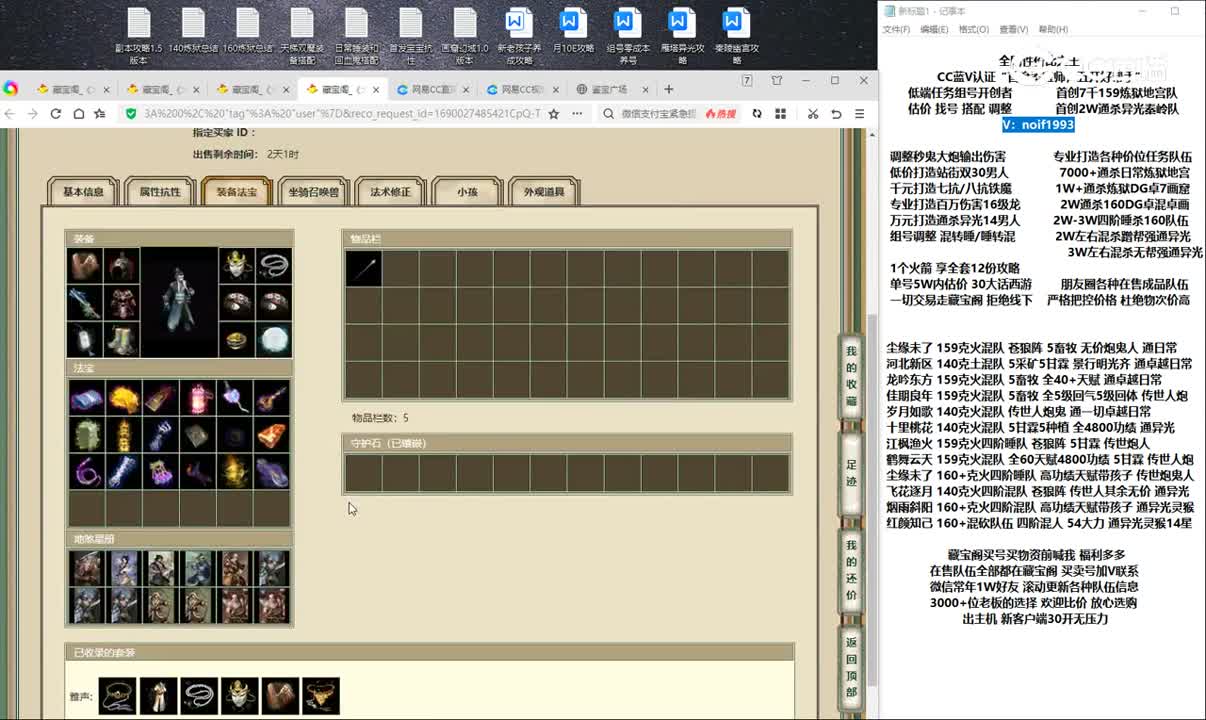Open the browser extensions grid icon
The height and width of the screenshot is (720, 1206).
(x=780, y=114)
